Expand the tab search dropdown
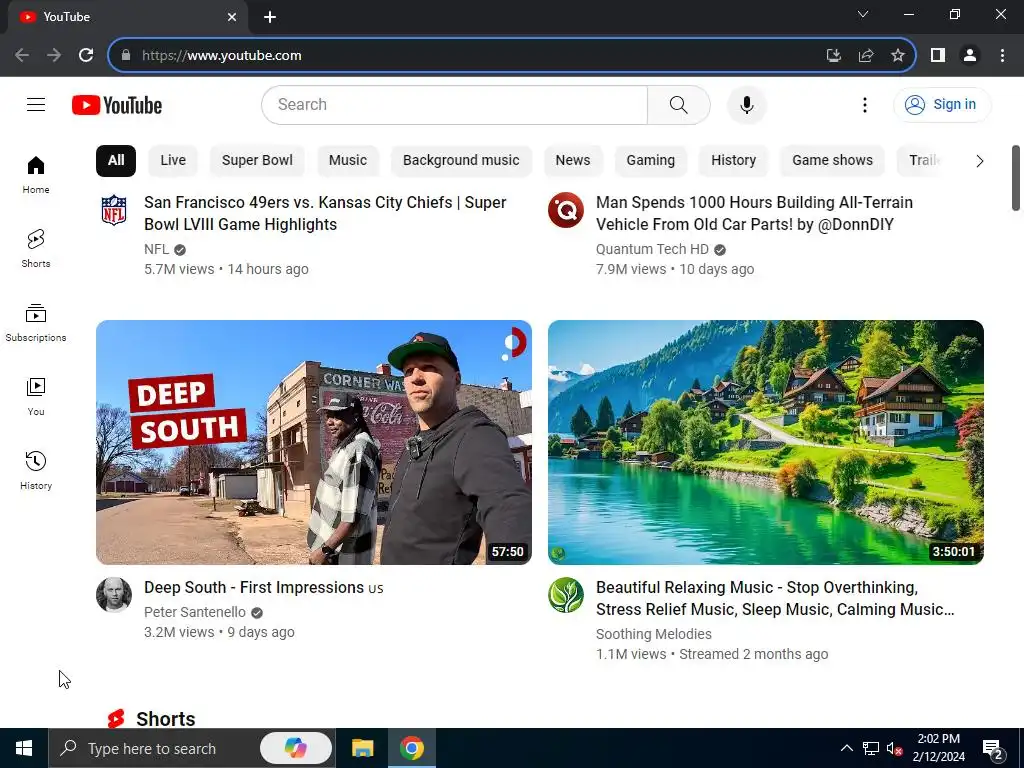 [863, 14]
